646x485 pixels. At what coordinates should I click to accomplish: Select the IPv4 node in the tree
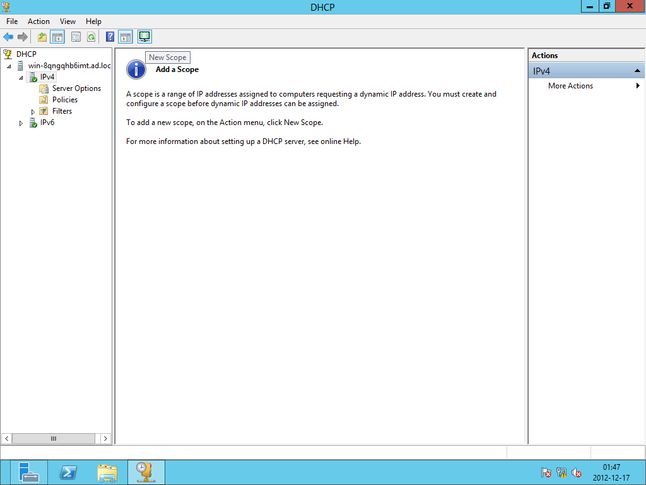(x=47, y=77)
